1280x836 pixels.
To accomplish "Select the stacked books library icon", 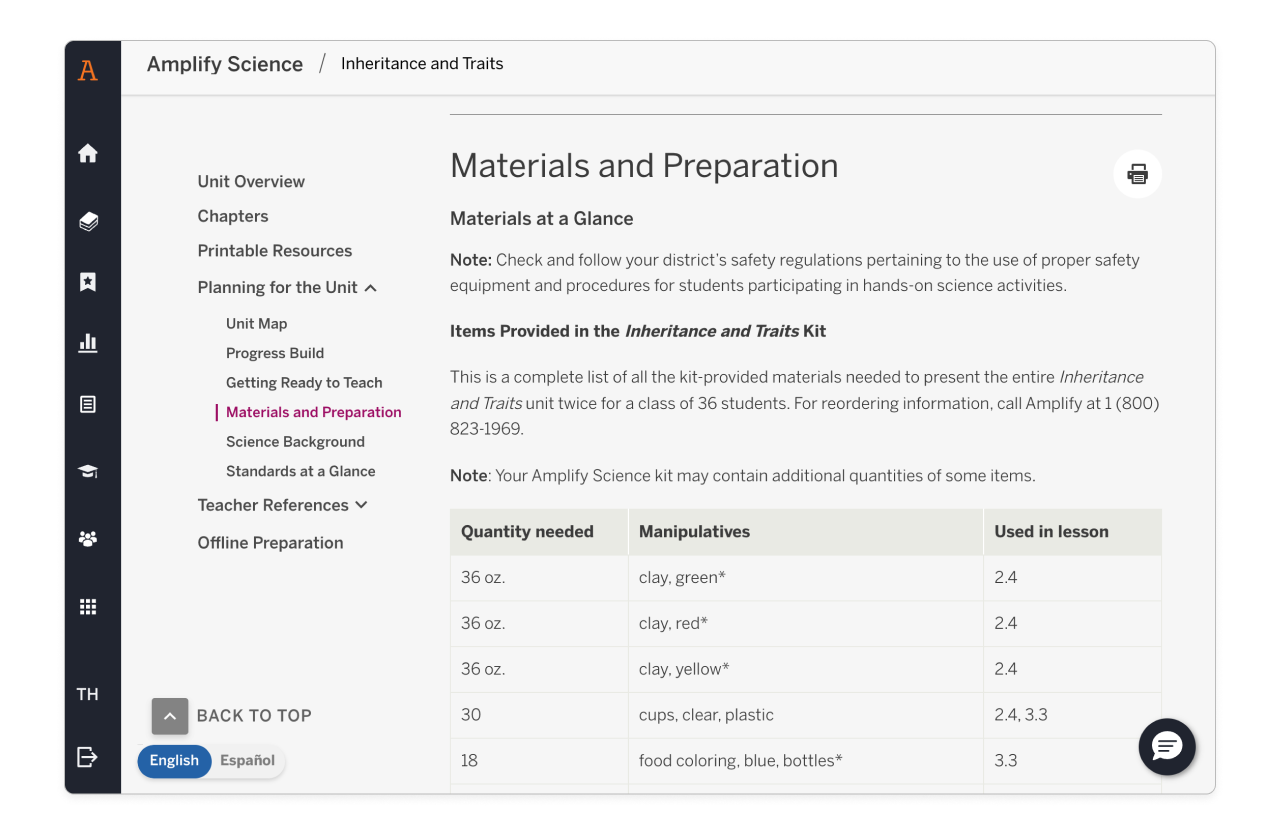I will coord(88,221).
